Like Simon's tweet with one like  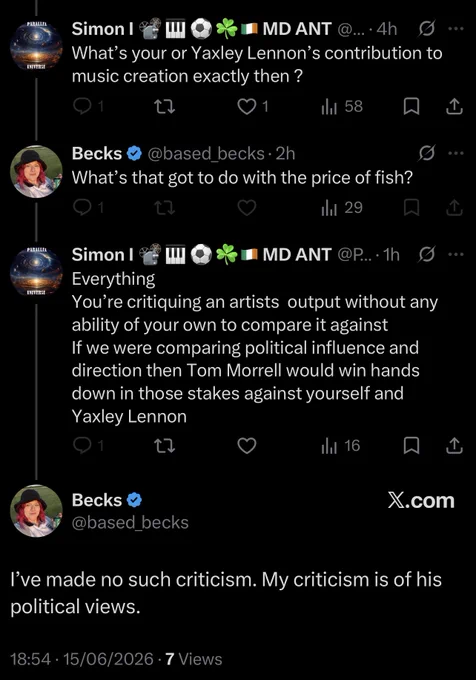tap(253, 106)
